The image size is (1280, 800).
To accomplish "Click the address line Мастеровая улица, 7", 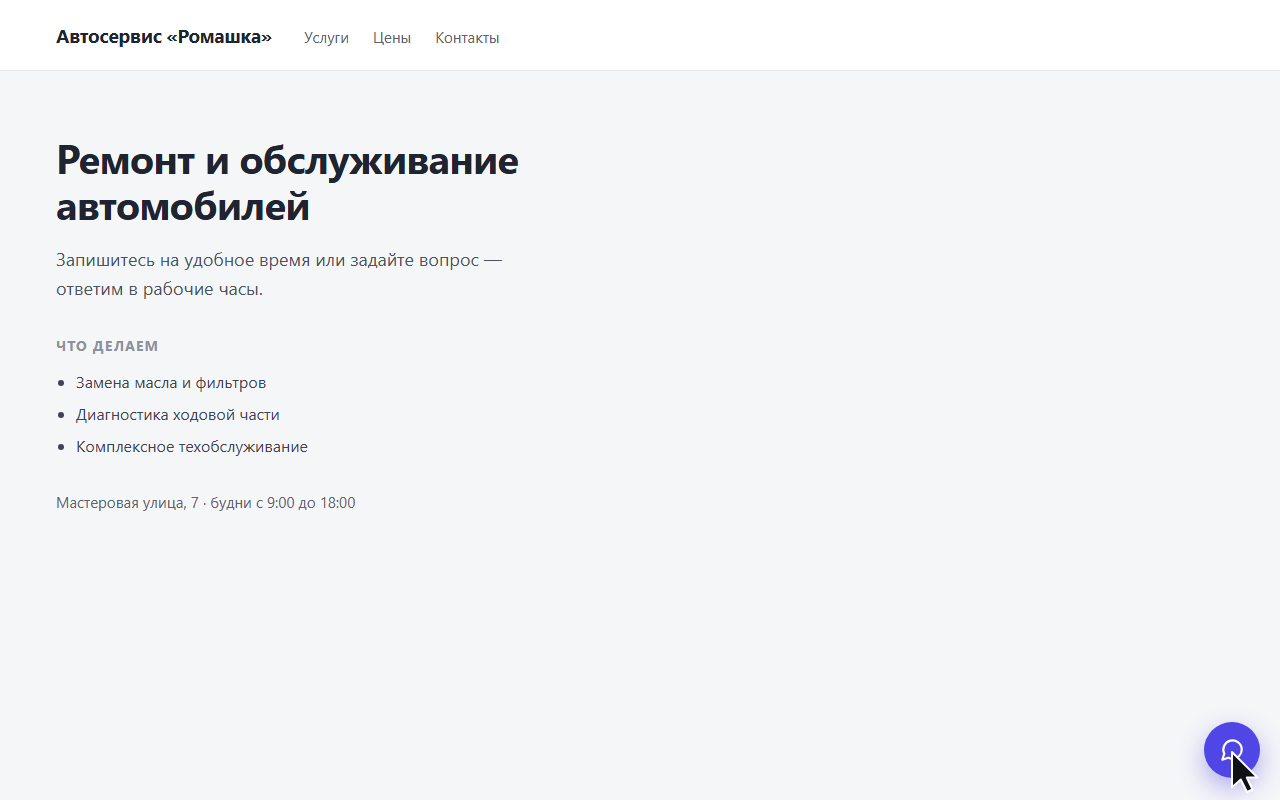I will tap(206, 503).
